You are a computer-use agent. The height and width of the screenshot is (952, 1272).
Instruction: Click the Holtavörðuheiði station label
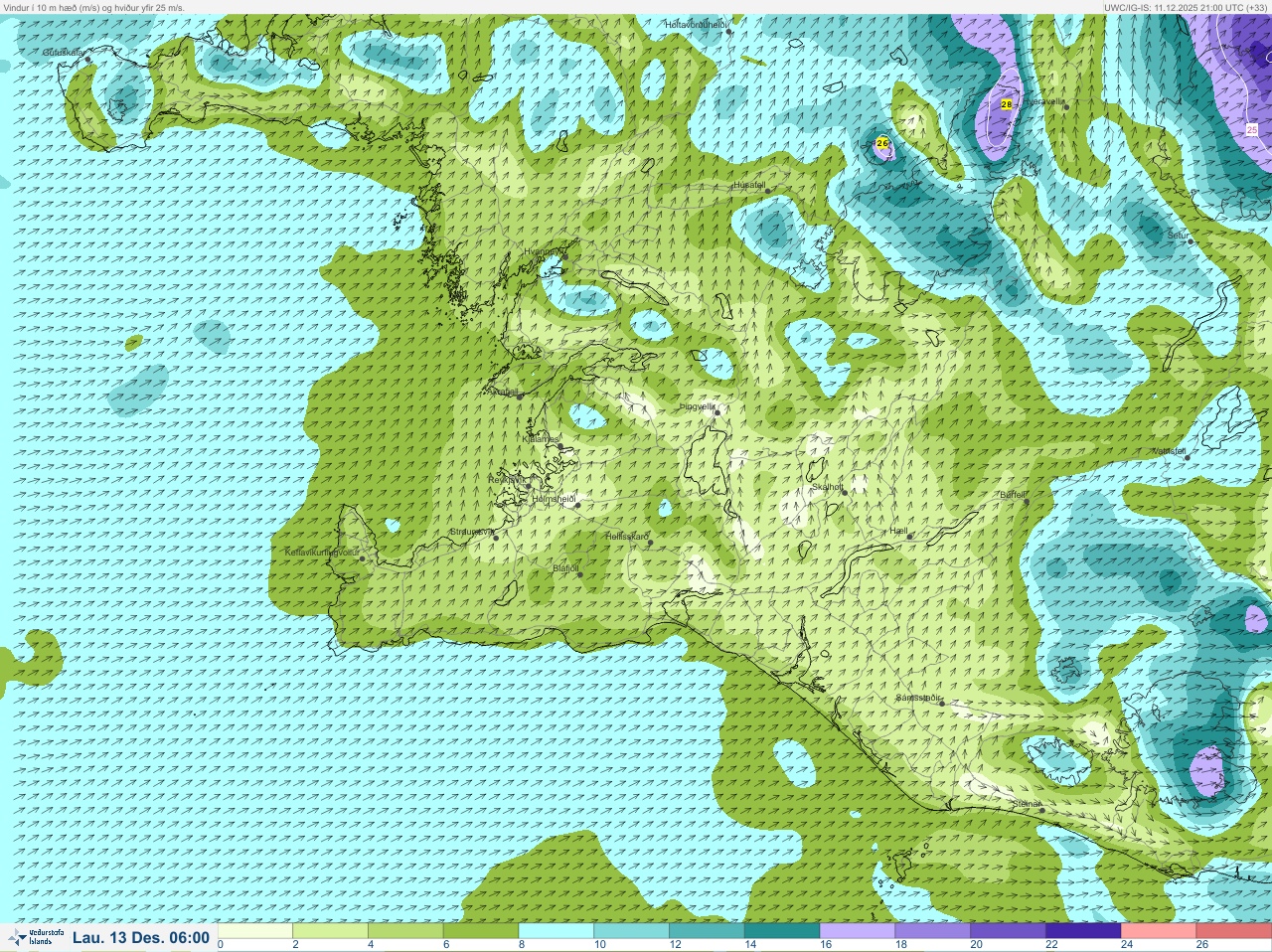[697, 24]
